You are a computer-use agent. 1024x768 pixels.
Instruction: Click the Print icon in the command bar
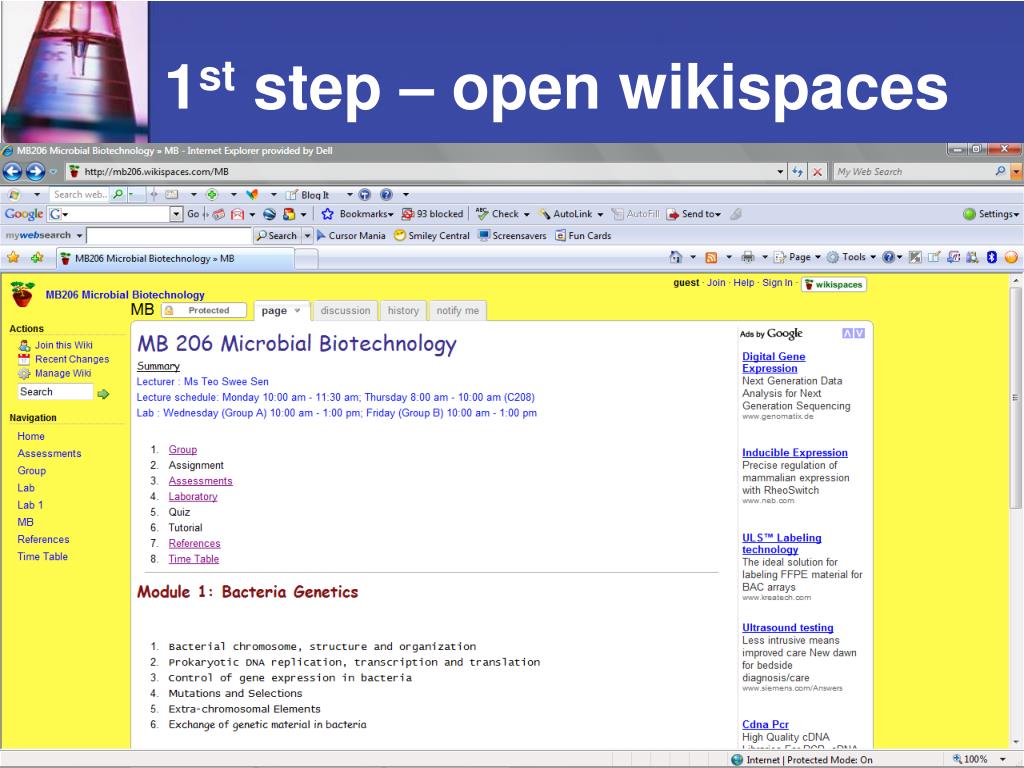(x=748, y=257)
